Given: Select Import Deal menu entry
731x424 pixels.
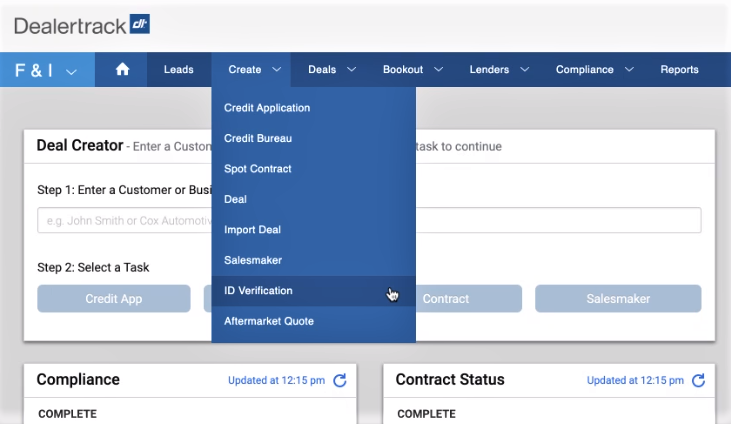Looking at the screenshot, I should click(x=313, y=229).
